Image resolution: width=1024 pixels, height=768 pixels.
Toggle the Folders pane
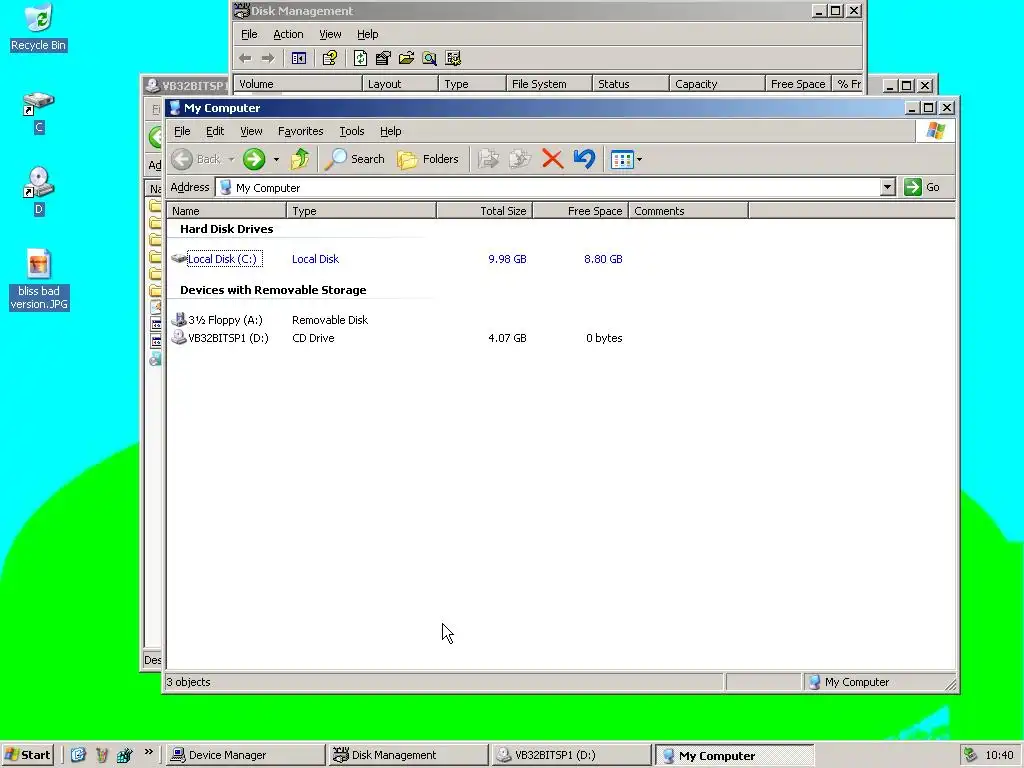pyautogui.click(x=427, y=159)
